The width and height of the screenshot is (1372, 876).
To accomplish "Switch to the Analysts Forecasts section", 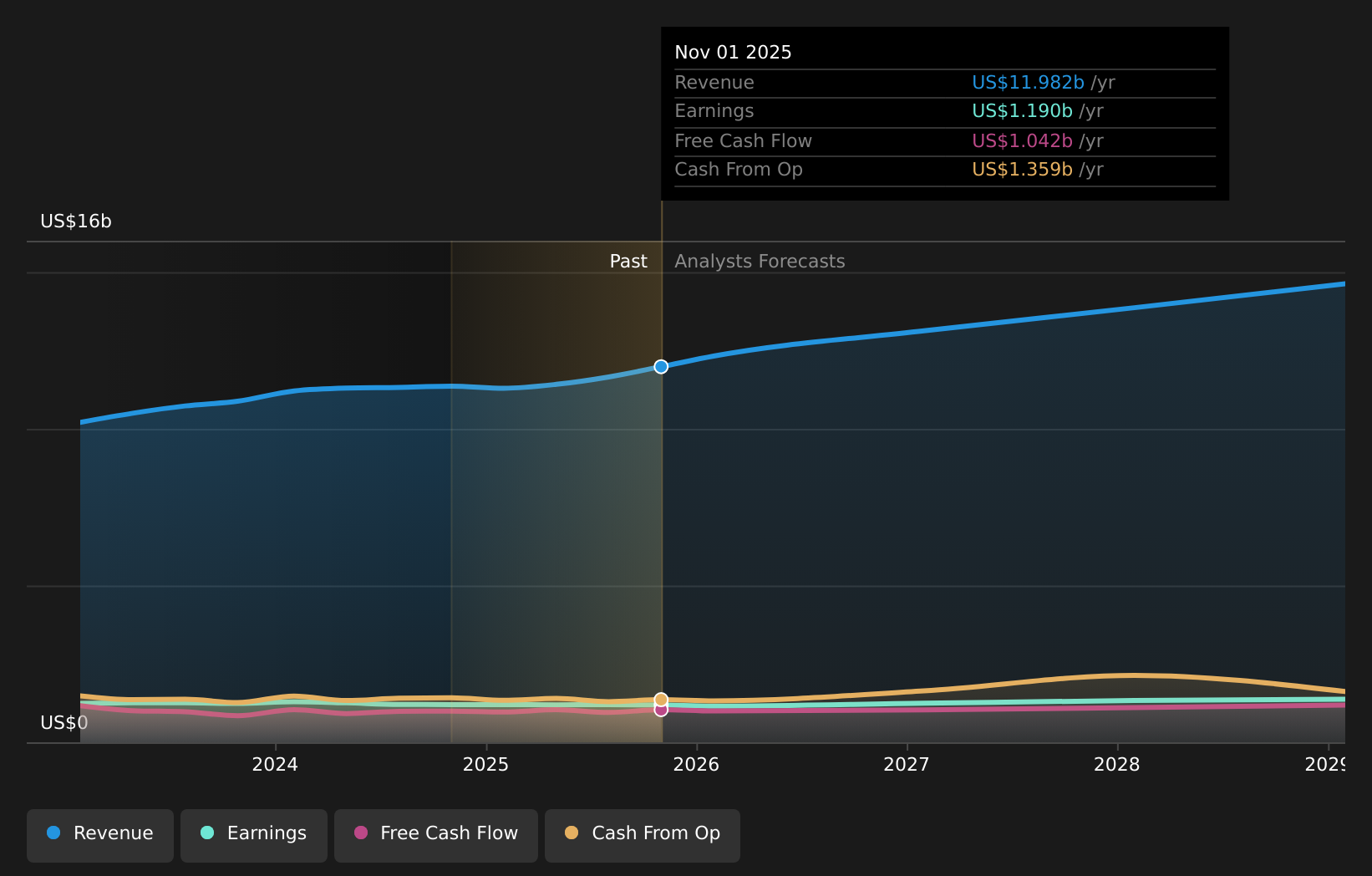I will coord(759,261).
